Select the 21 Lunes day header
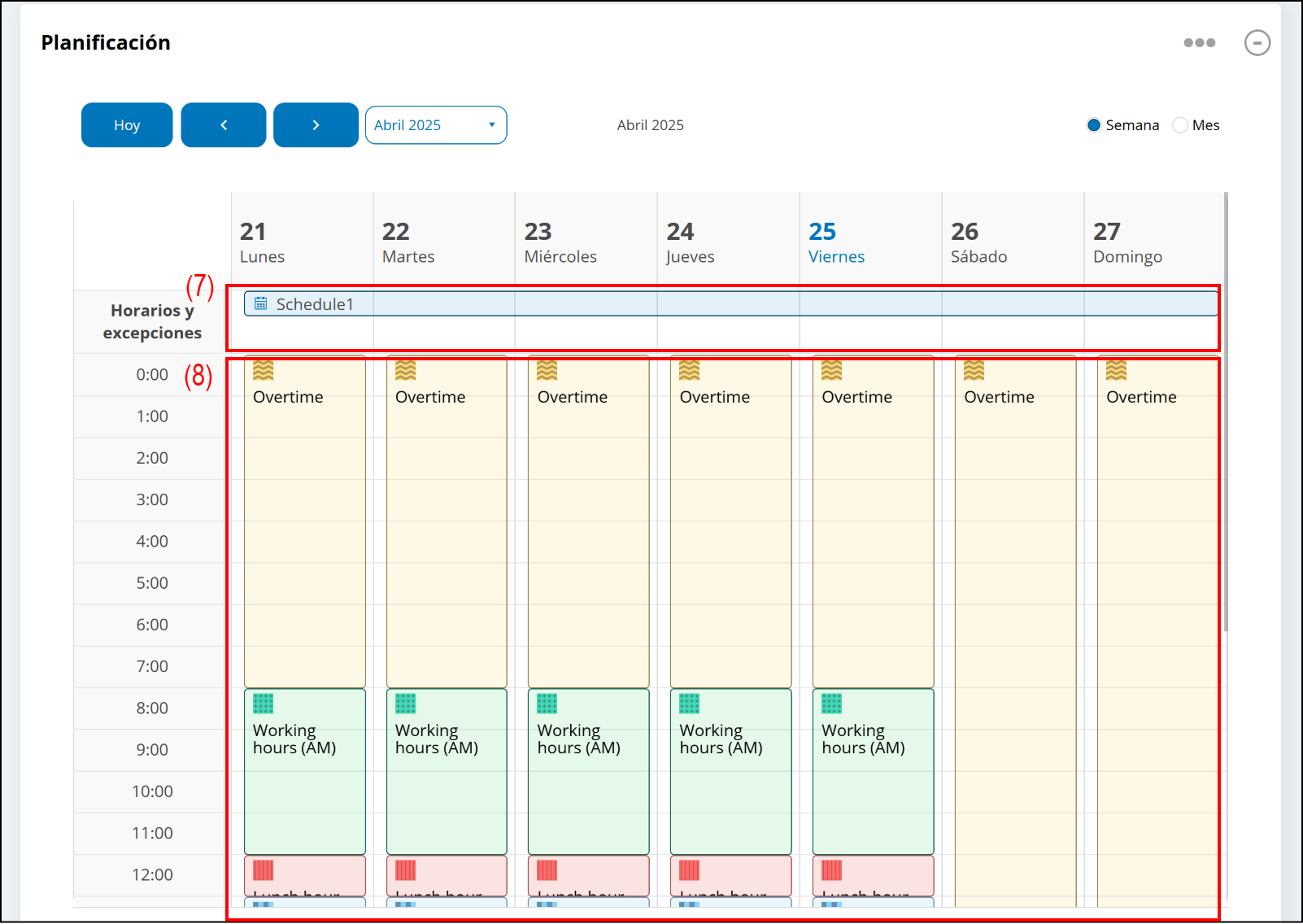 [262, 242]
